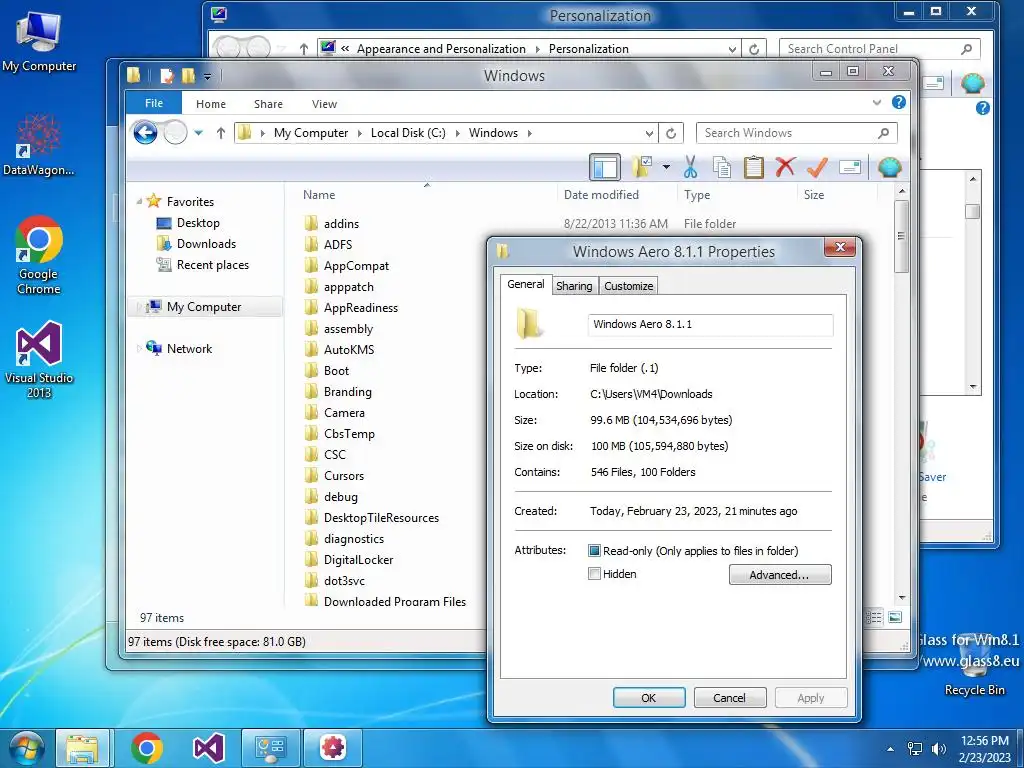This screenshot has width=1024, height=768.
Task: Switch to details view icon in the status bar
Action: coord(873,617)
